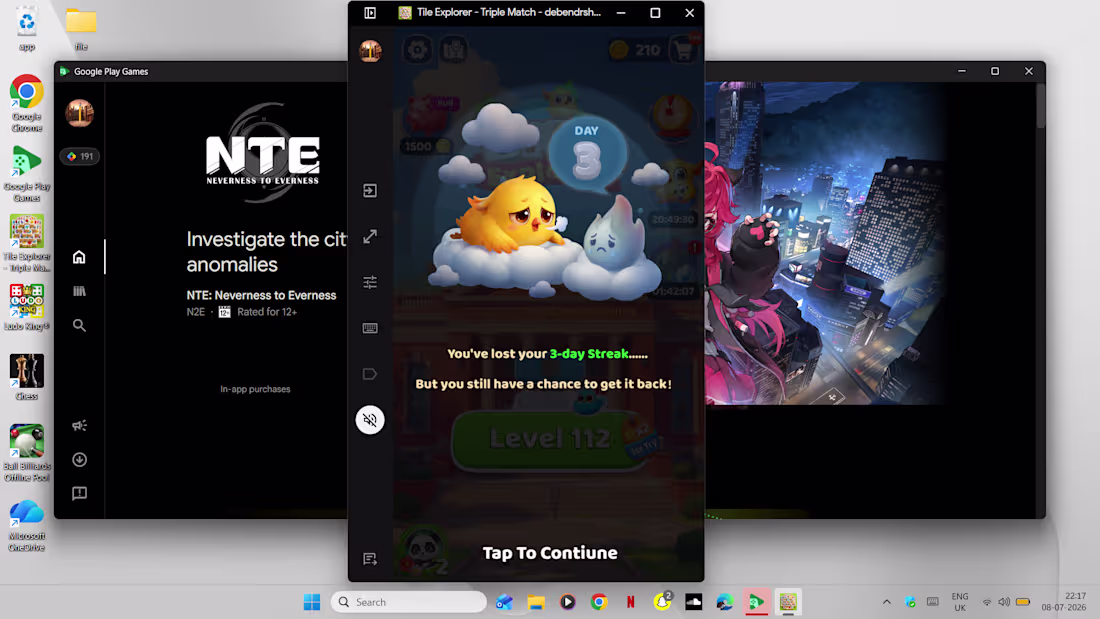This screenshot has width=1100, height=619.
Task: Open the Recycle Bin desktop icon labeled 'app'
Action: pyautogui.click(x=27, y=29)
